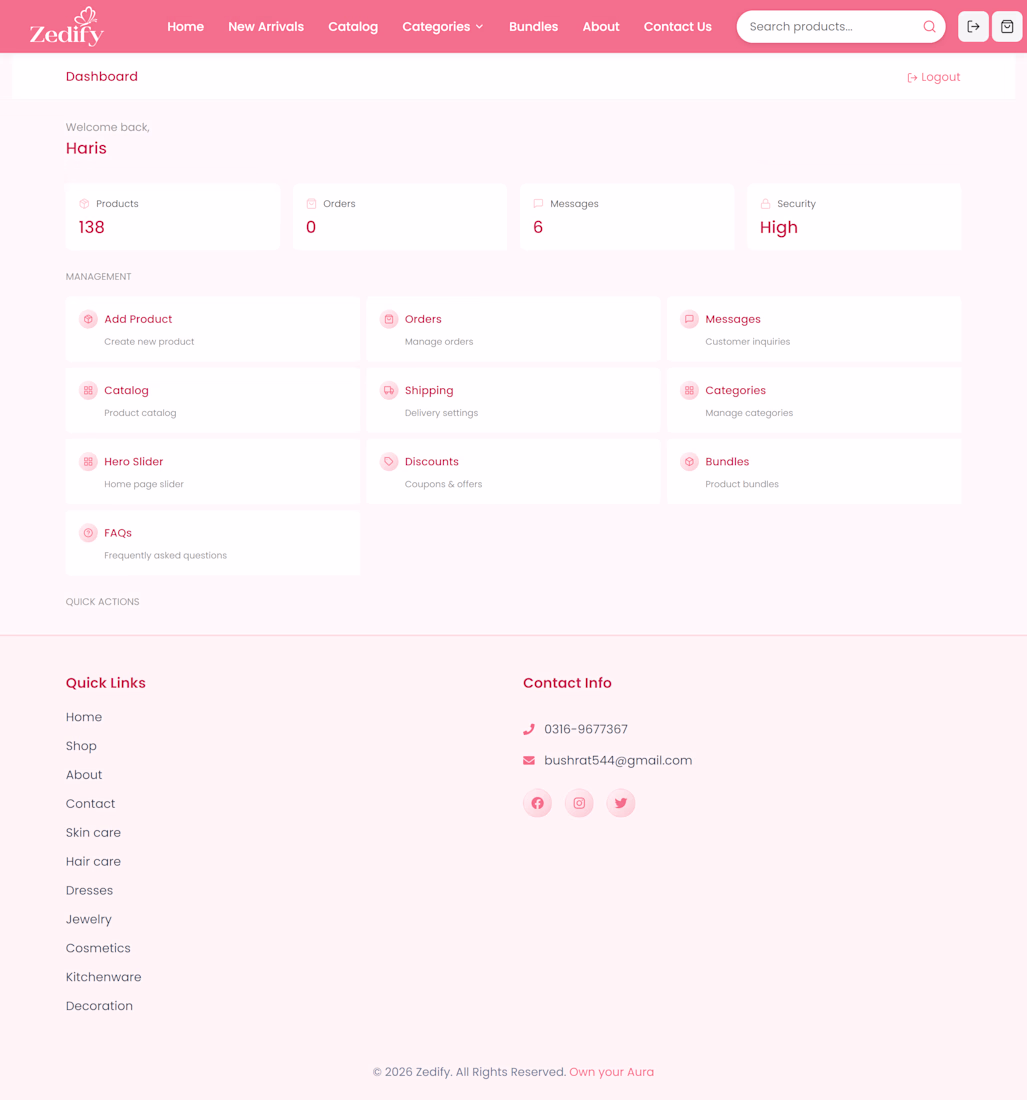
Task: Follow the Home quick link in footer
Action: click(x=83, y=717)
